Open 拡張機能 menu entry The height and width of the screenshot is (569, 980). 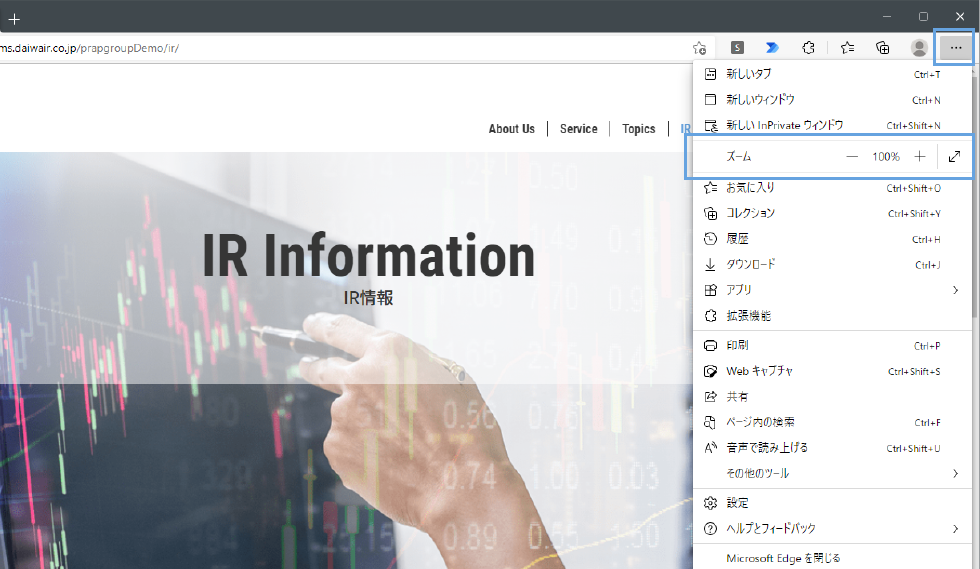832,316
